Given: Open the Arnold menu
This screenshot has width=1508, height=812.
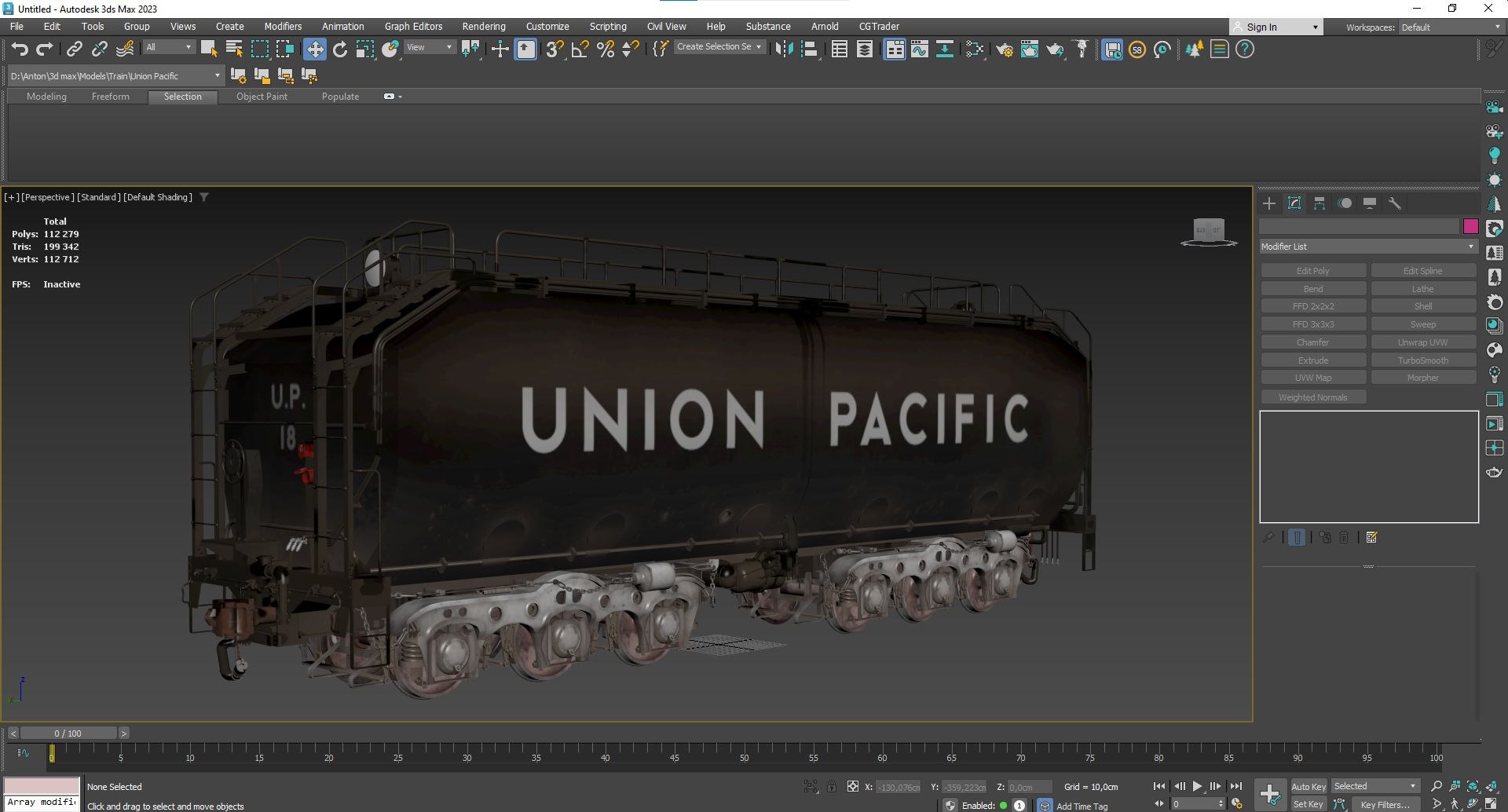Looking at the screenshot, I should coord(825,27).
